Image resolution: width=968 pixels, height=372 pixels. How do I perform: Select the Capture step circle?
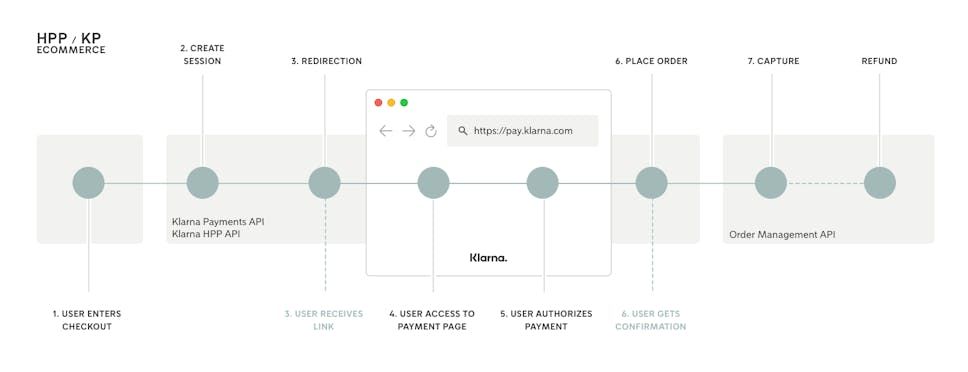(771, 183)
